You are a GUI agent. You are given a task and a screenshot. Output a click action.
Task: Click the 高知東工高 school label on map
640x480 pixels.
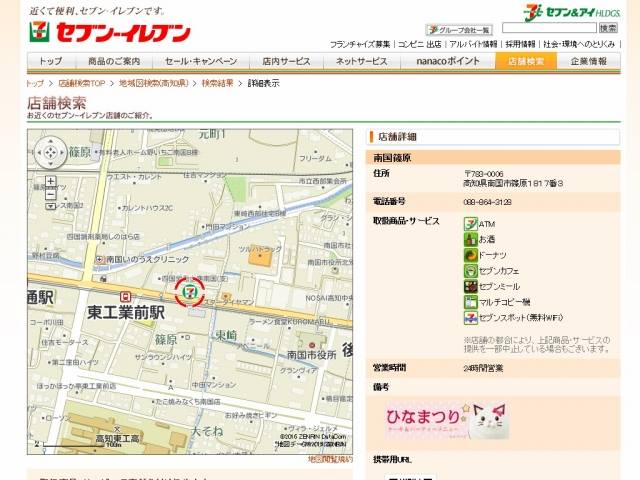pos(118,439)
